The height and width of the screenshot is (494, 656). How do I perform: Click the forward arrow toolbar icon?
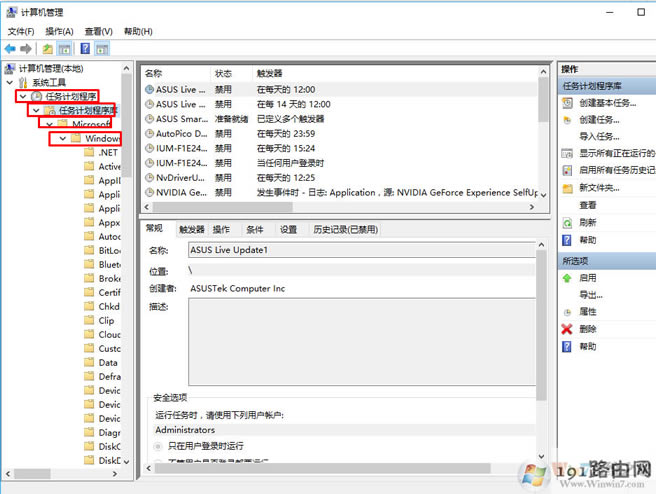pos(26,48)
